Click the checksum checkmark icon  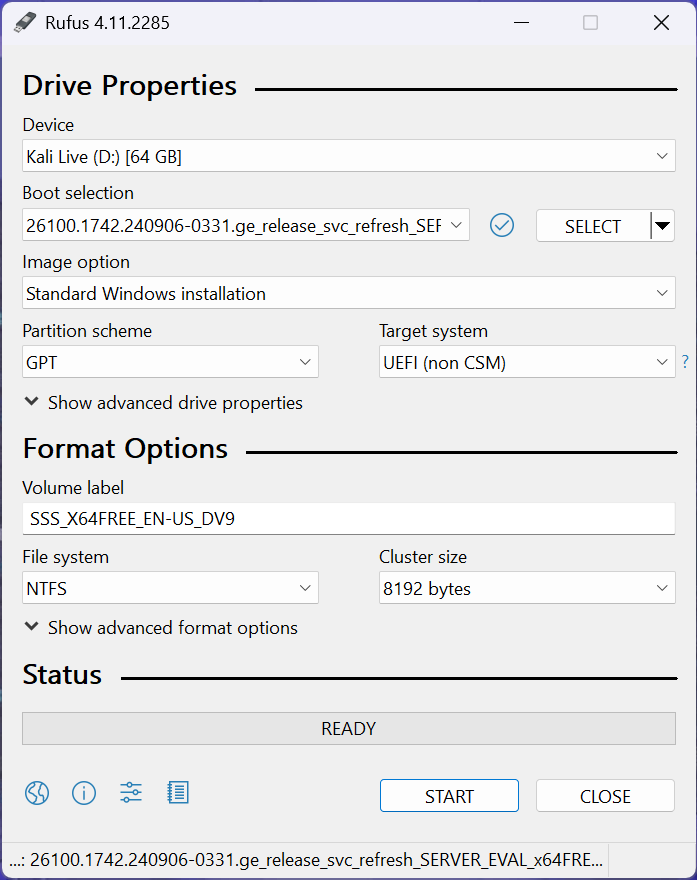(x=502, y=226)
